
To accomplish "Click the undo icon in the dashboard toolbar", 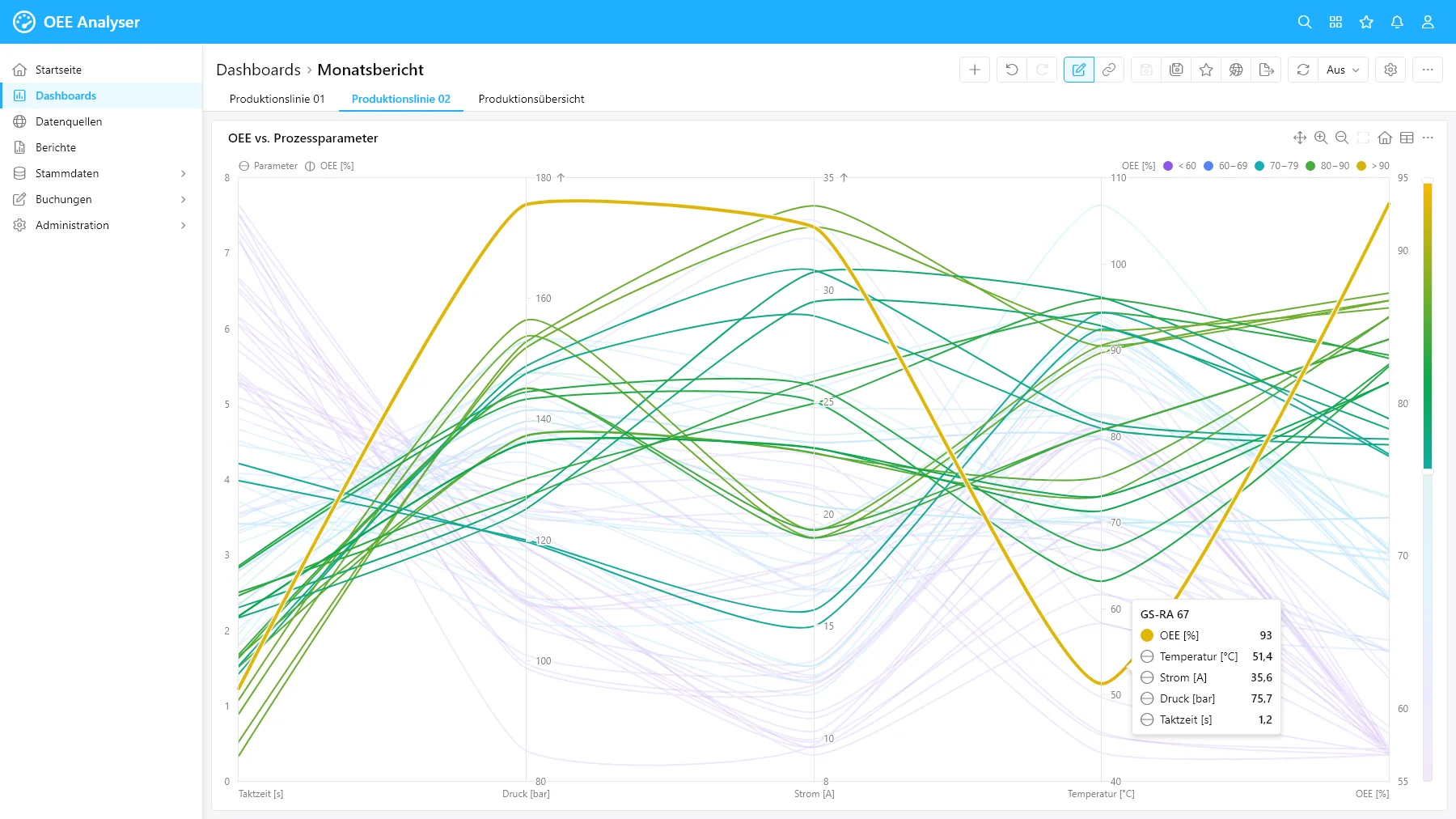I will (1012, 70).
